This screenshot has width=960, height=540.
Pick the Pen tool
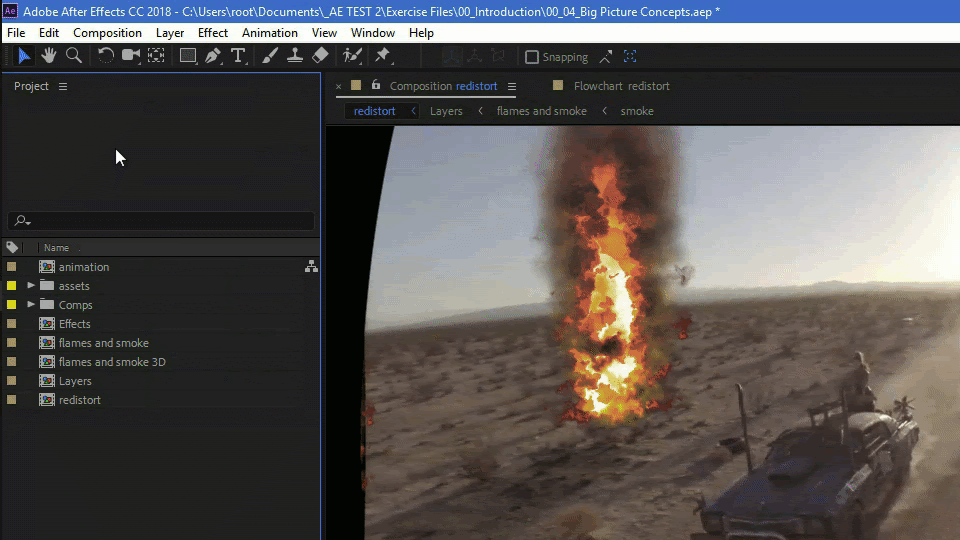point(213,56)
